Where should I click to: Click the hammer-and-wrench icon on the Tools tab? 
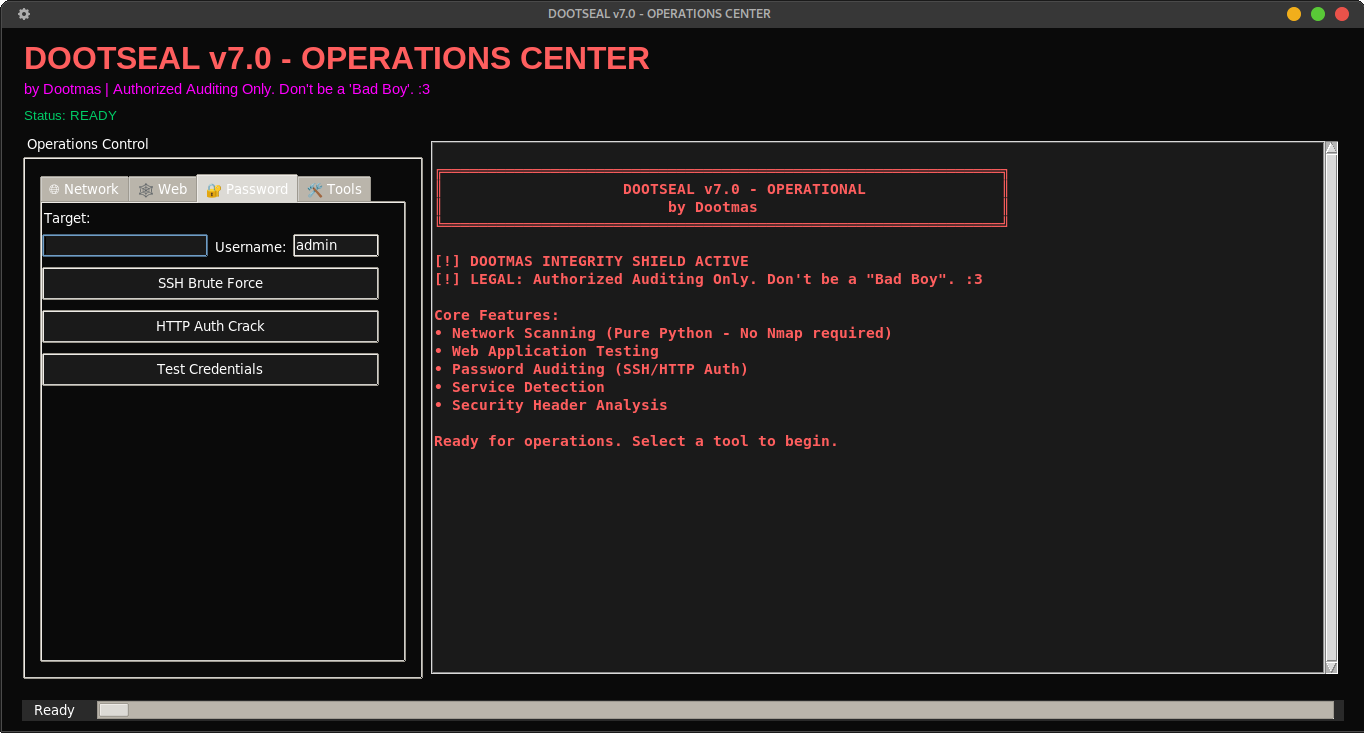[314, 189]
